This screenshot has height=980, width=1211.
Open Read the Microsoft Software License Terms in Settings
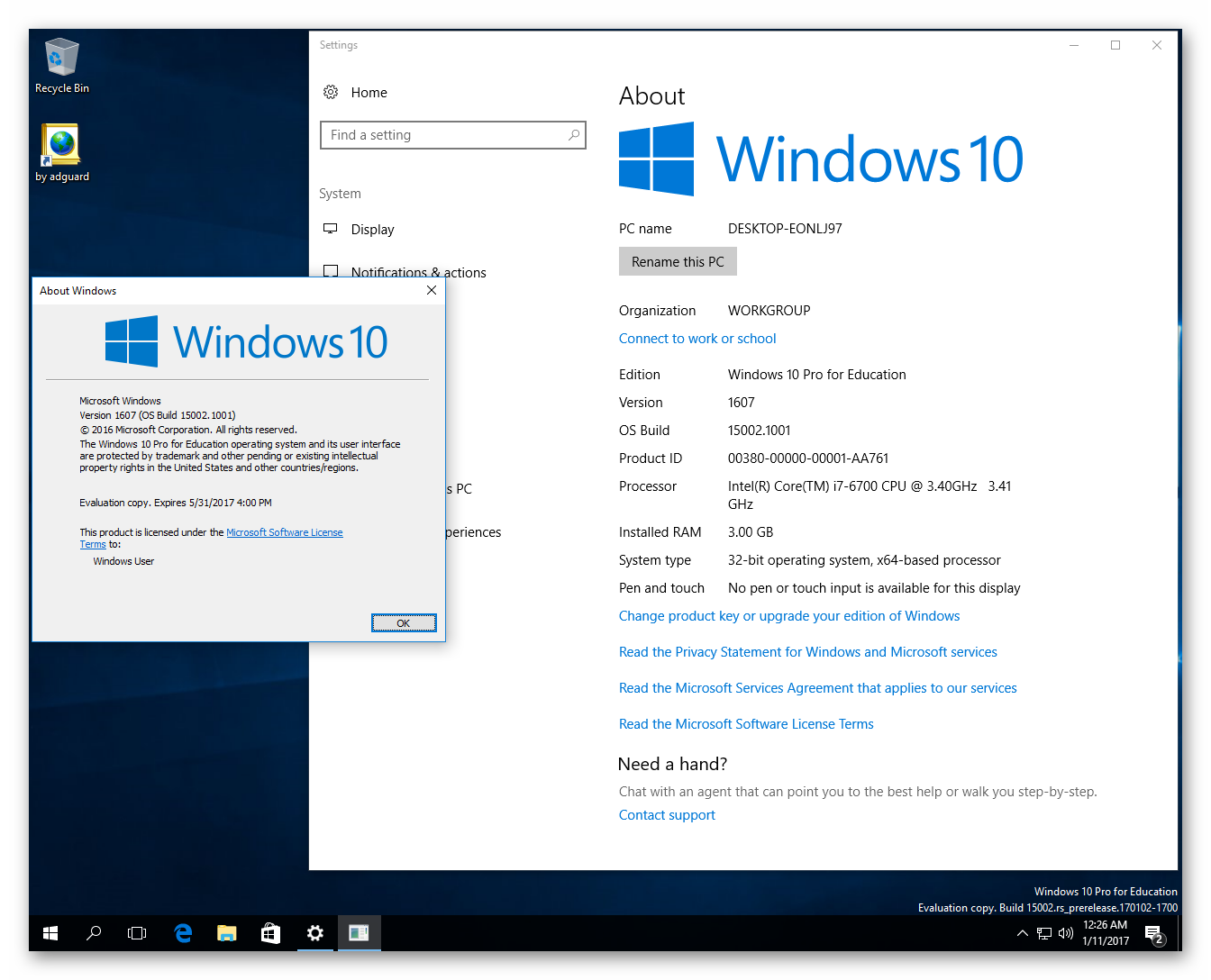pos(746,724)
